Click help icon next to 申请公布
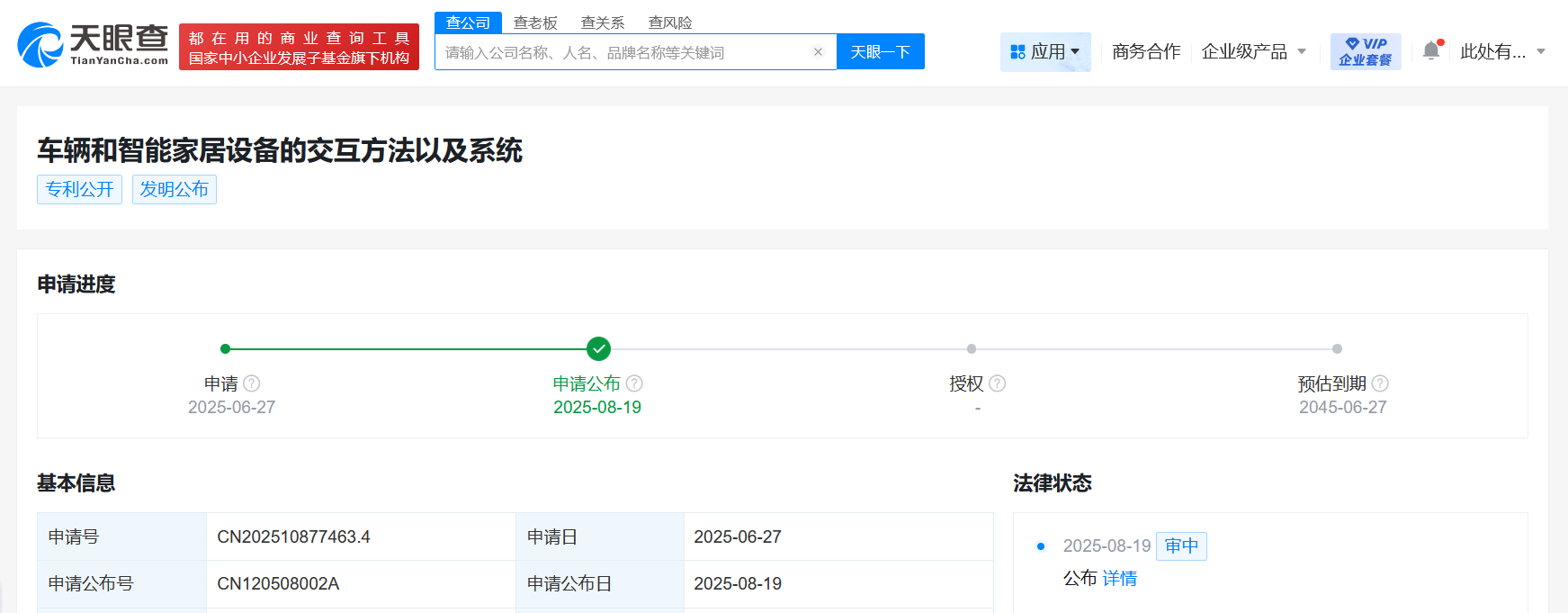Viewport: 1568px width, 613px height. click(634, 383)
